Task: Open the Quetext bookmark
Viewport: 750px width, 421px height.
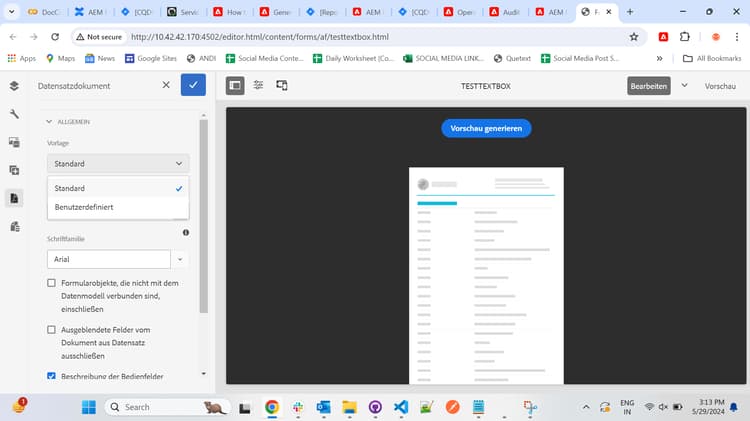Action: (x=512, y=58)
